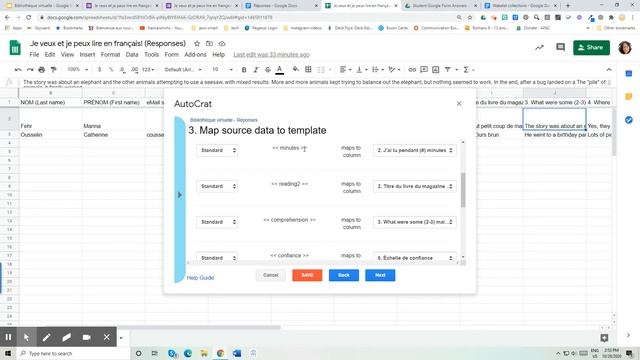640x360 pixels.
Task: Click the Insert comment icon
Action: 424,70
